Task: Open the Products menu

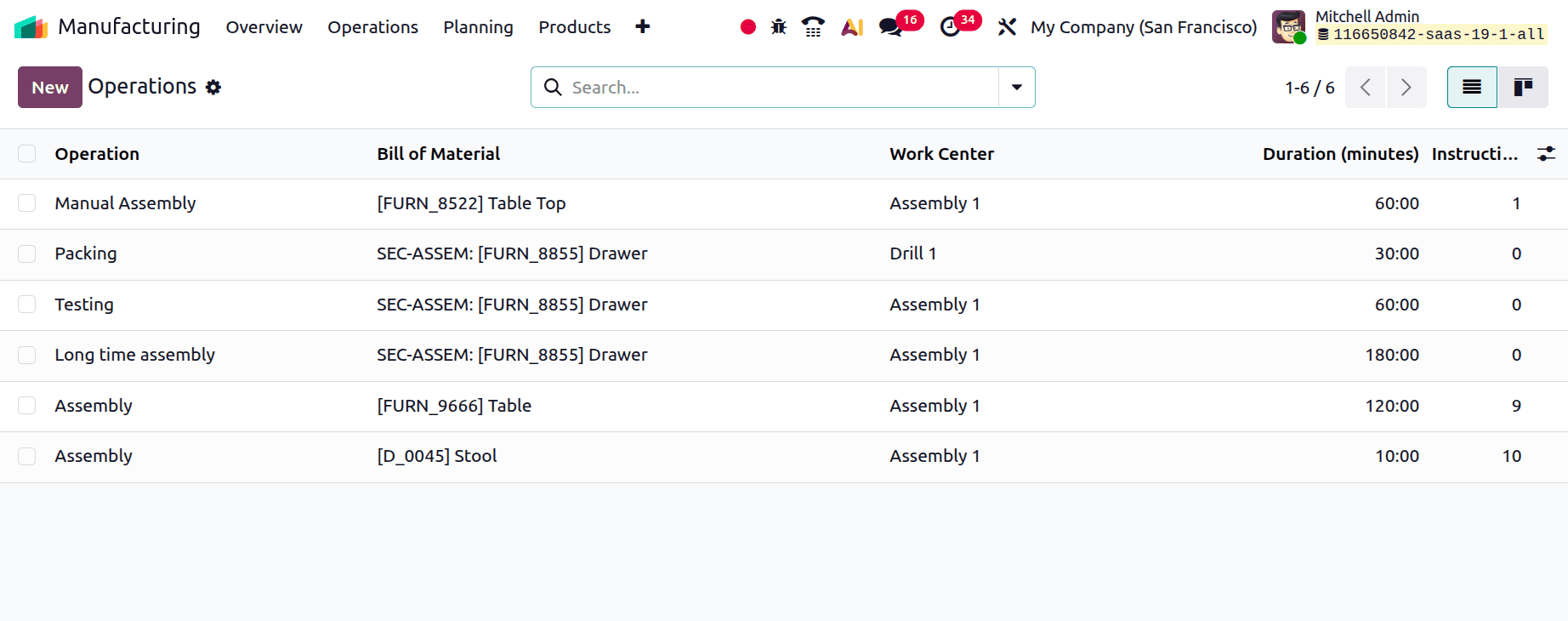Action: pos(574,27)
